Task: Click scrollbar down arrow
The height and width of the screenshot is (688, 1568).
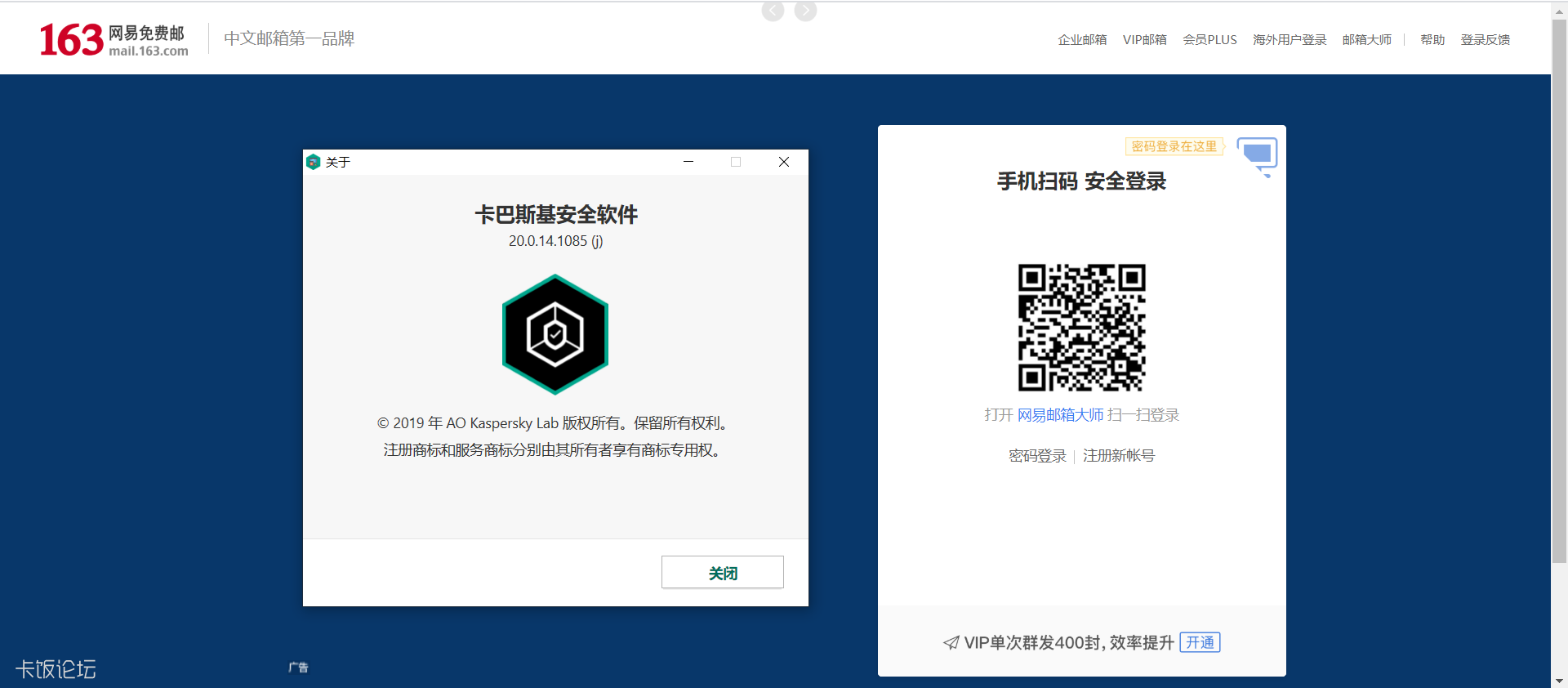Action: pyautogui.click(x=1559, y=680)
